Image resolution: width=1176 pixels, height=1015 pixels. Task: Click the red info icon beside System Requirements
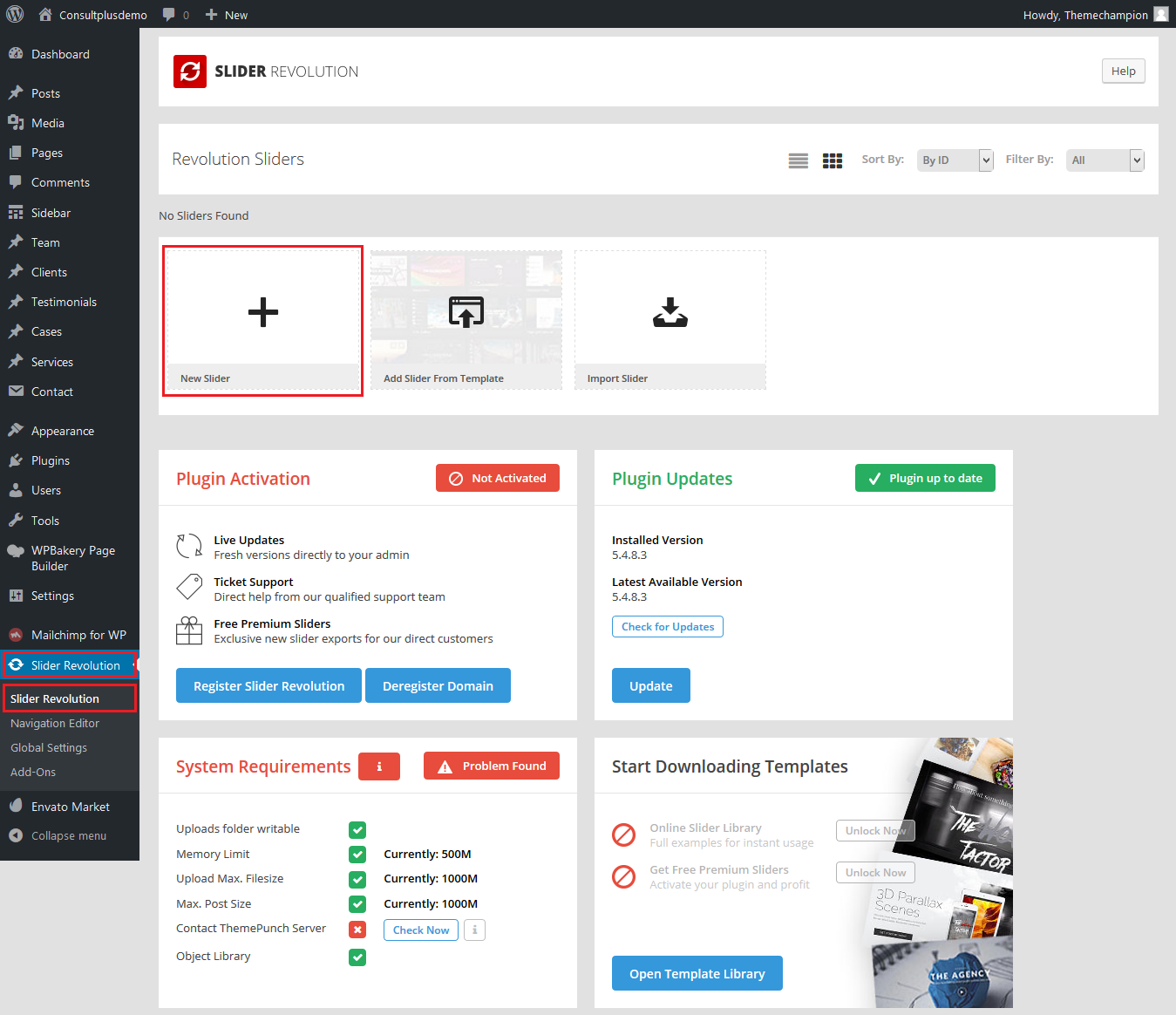pyautogui.click(x=379, y=766)
